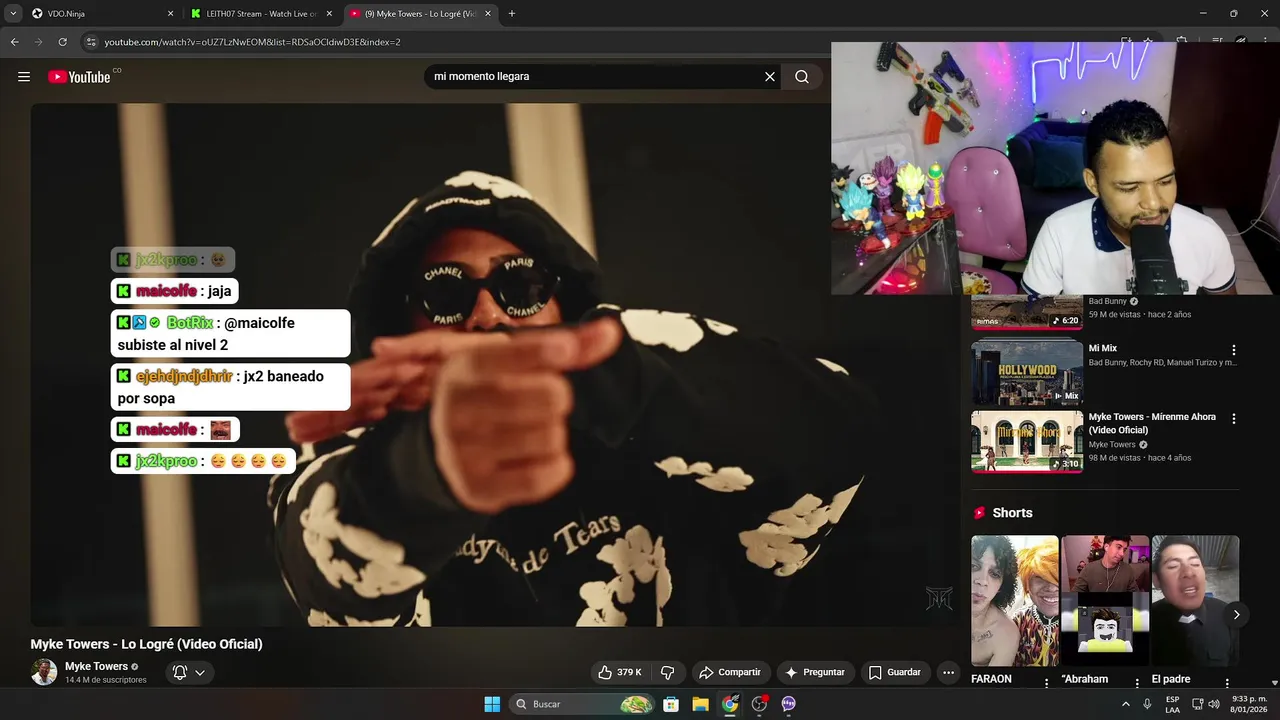Image resolution: width=1280 pixels, height=720 pixels.
Task: Open the volume tray icon
Action: [x=1214, y=704]
